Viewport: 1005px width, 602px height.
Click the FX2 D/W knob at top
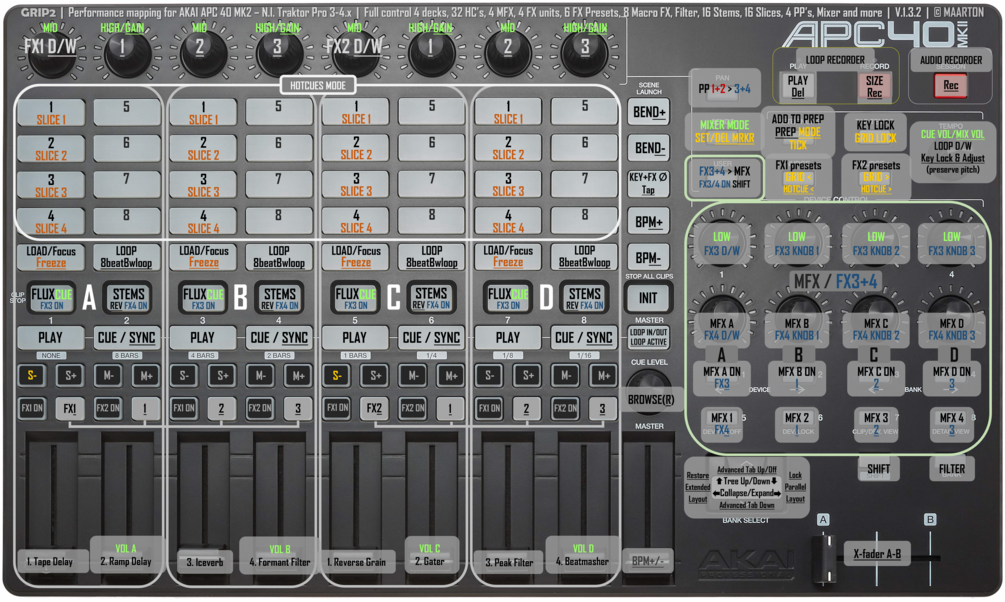pyautogui.click(x=354, y=51)
